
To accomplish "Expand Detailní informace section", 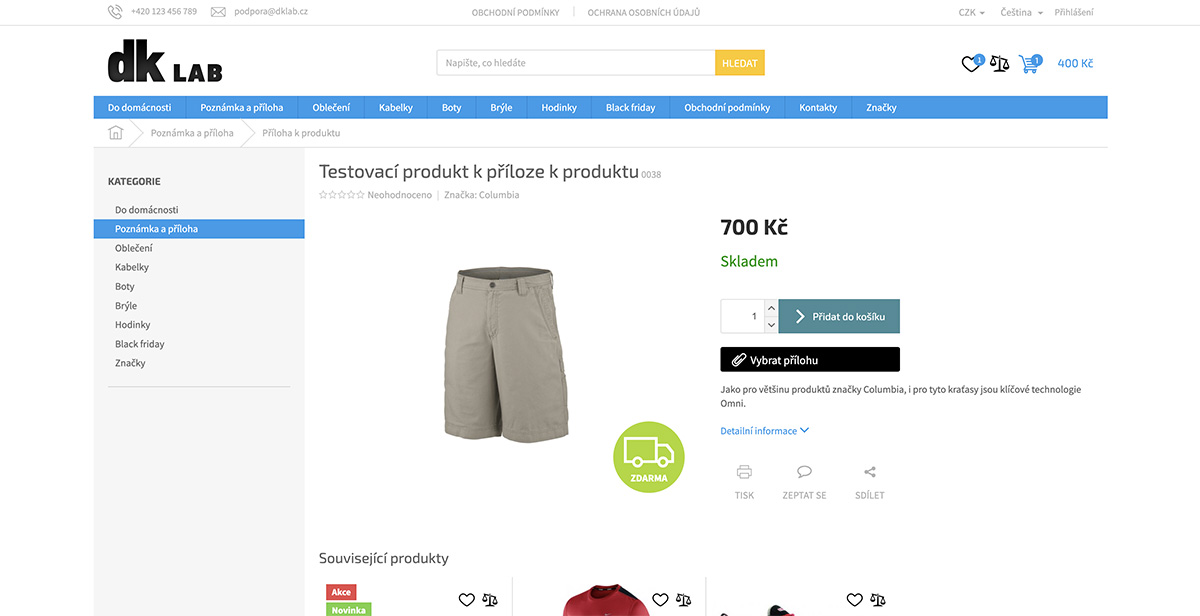I will point(765,431).
